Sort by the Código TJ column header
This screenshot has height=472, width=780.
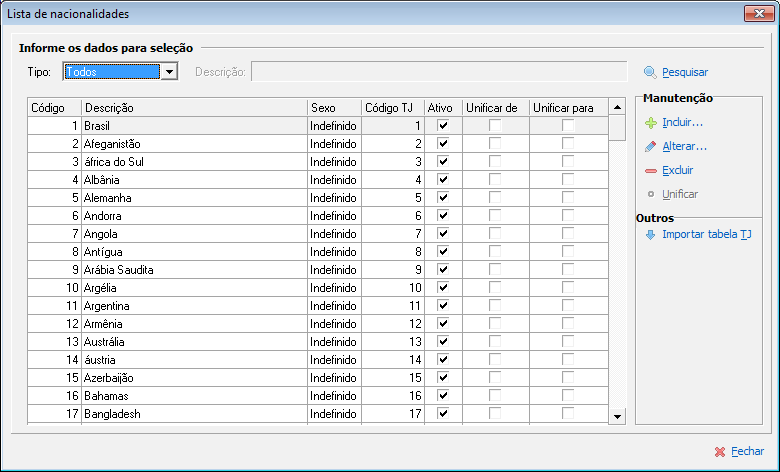[392, 108]
